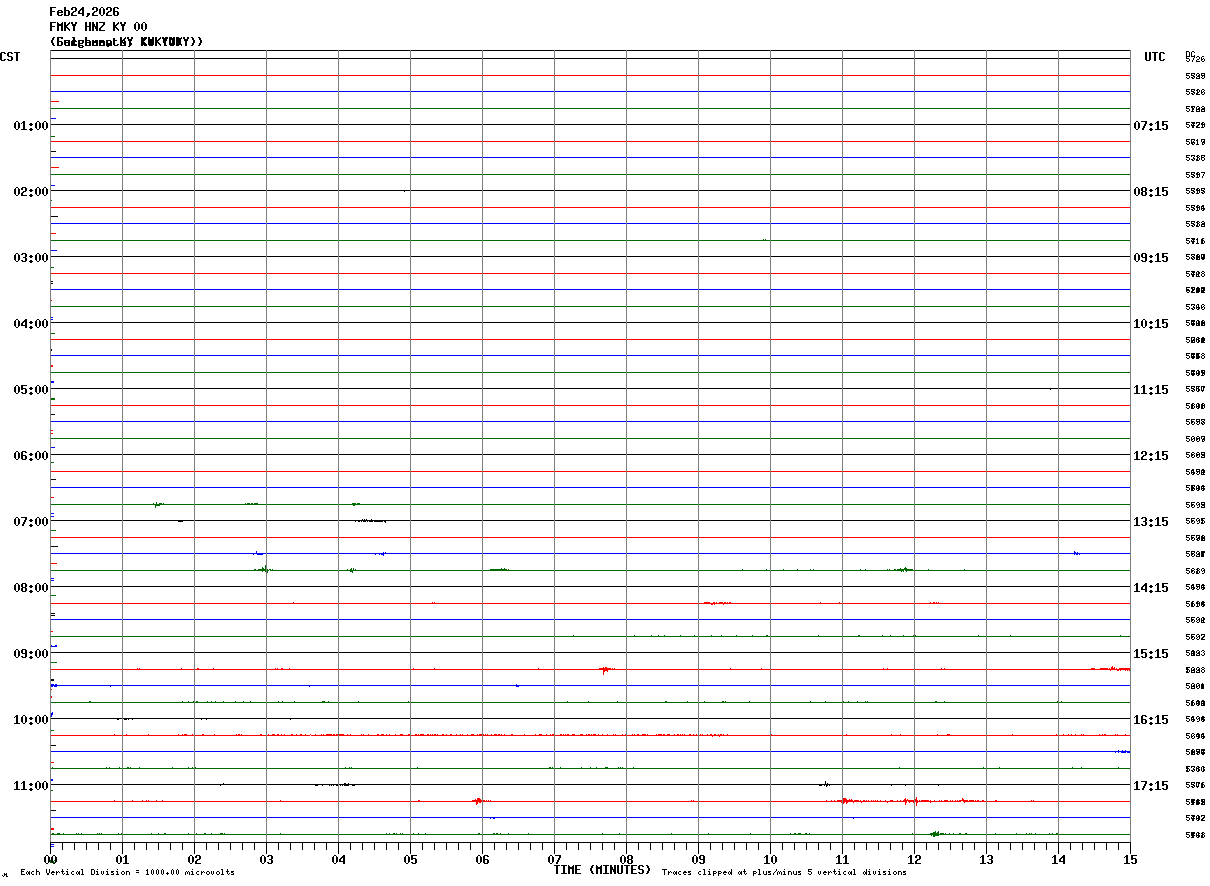Screen dimensions: 1210x886
Task: Click minute 10 on bottom axis
Action: coord(770,859)
